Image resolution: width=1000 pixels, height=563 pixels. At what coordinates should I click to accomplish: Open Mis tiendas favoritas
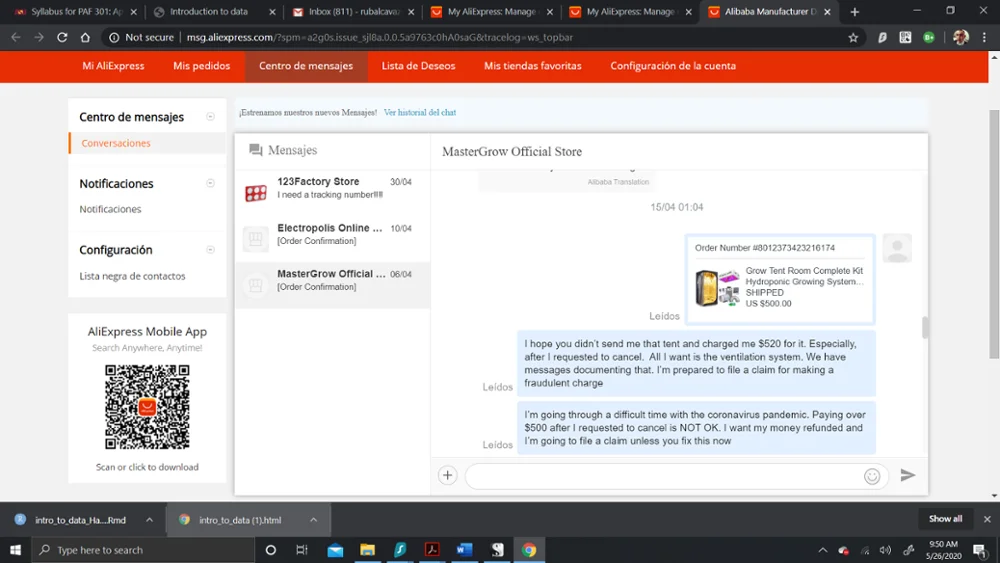click(x=533, y=66)
